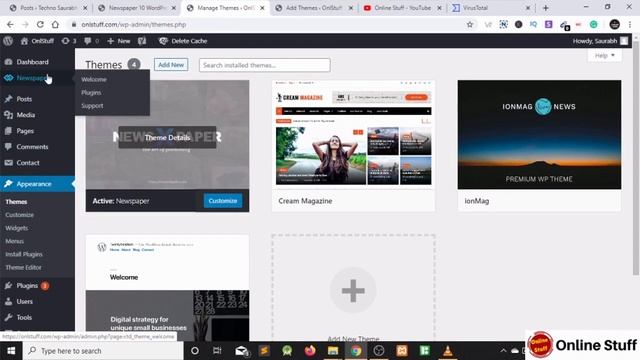Click Theme Details on Newspaper theme
This screenshot has width=640, height=360.
[167, 138]
